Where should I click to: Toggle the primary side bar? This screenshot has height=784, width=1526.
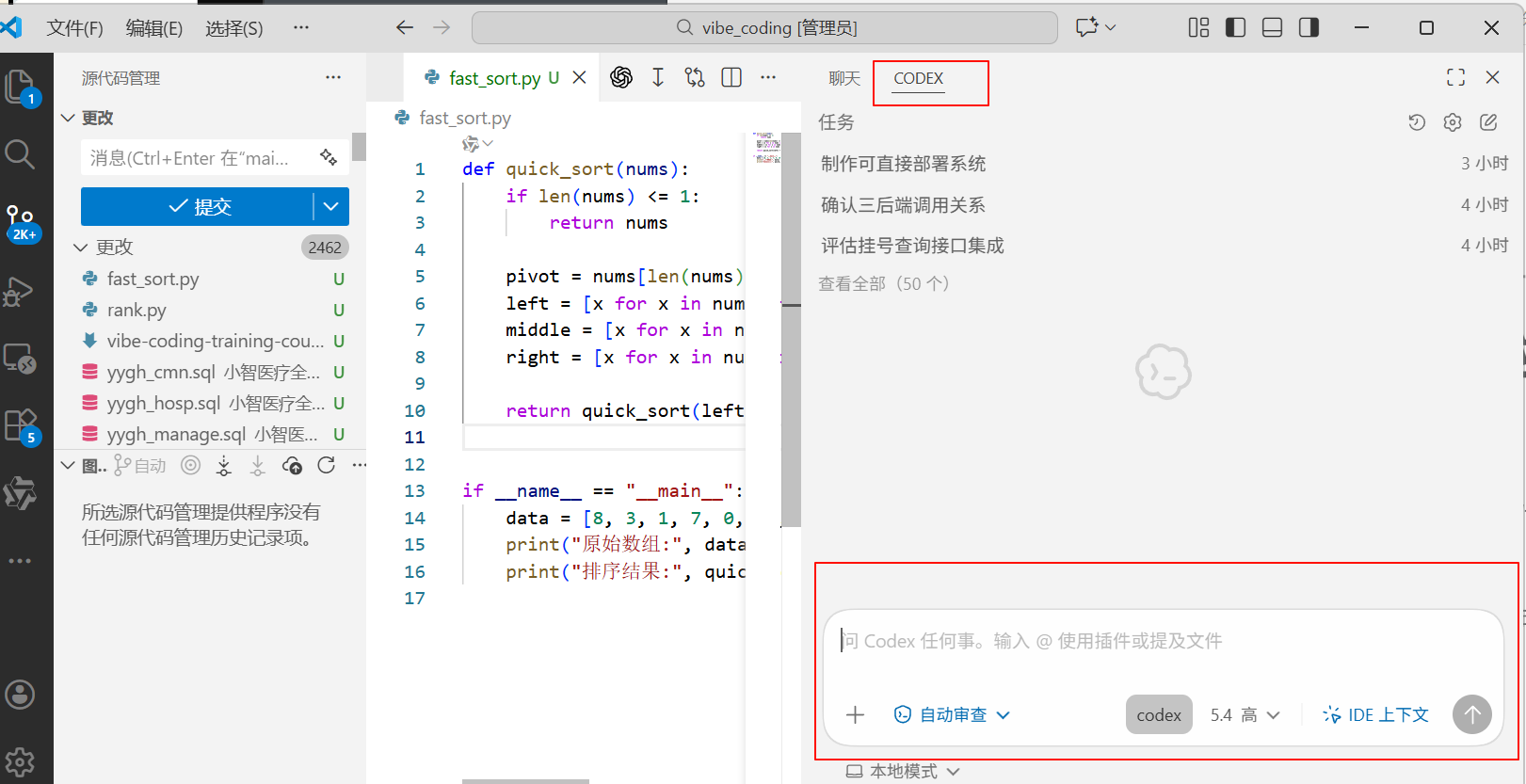1236,27
